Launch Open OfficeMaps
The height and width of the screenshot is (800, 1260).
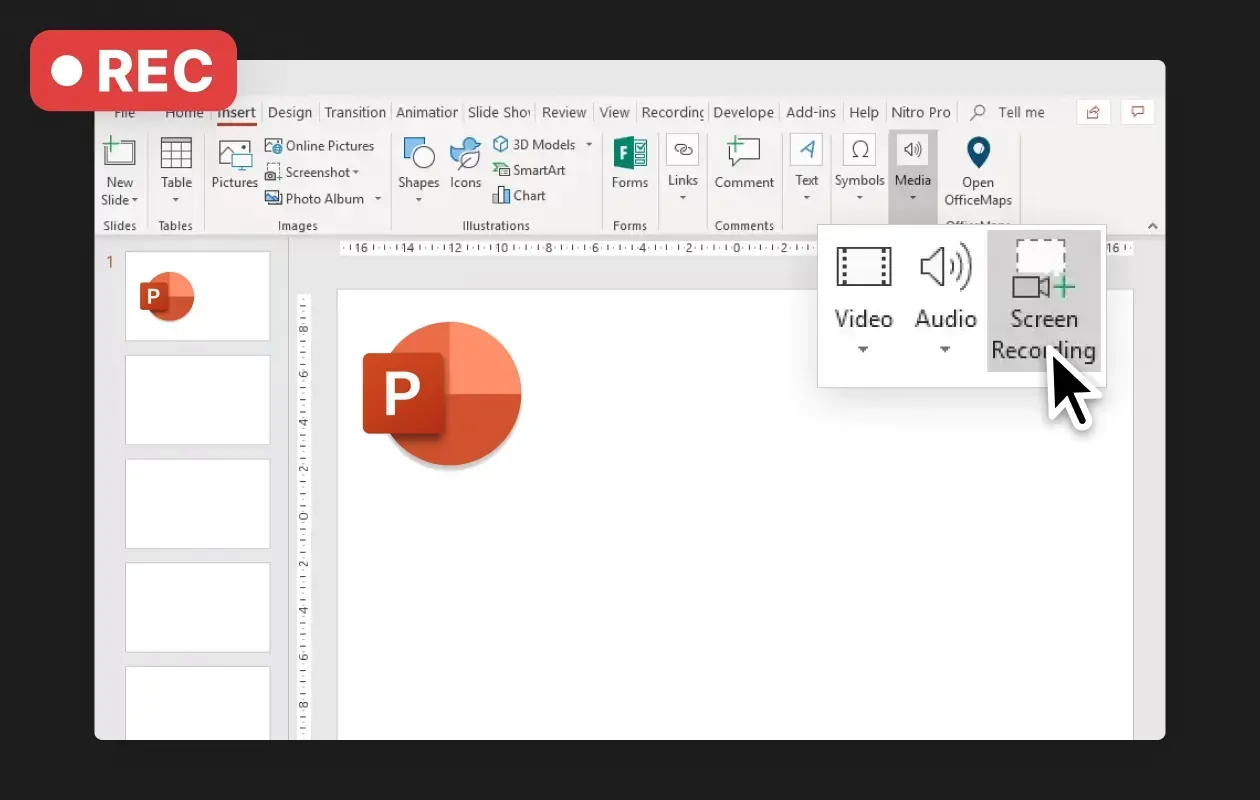pyautogui.click(x=978, y=170)
